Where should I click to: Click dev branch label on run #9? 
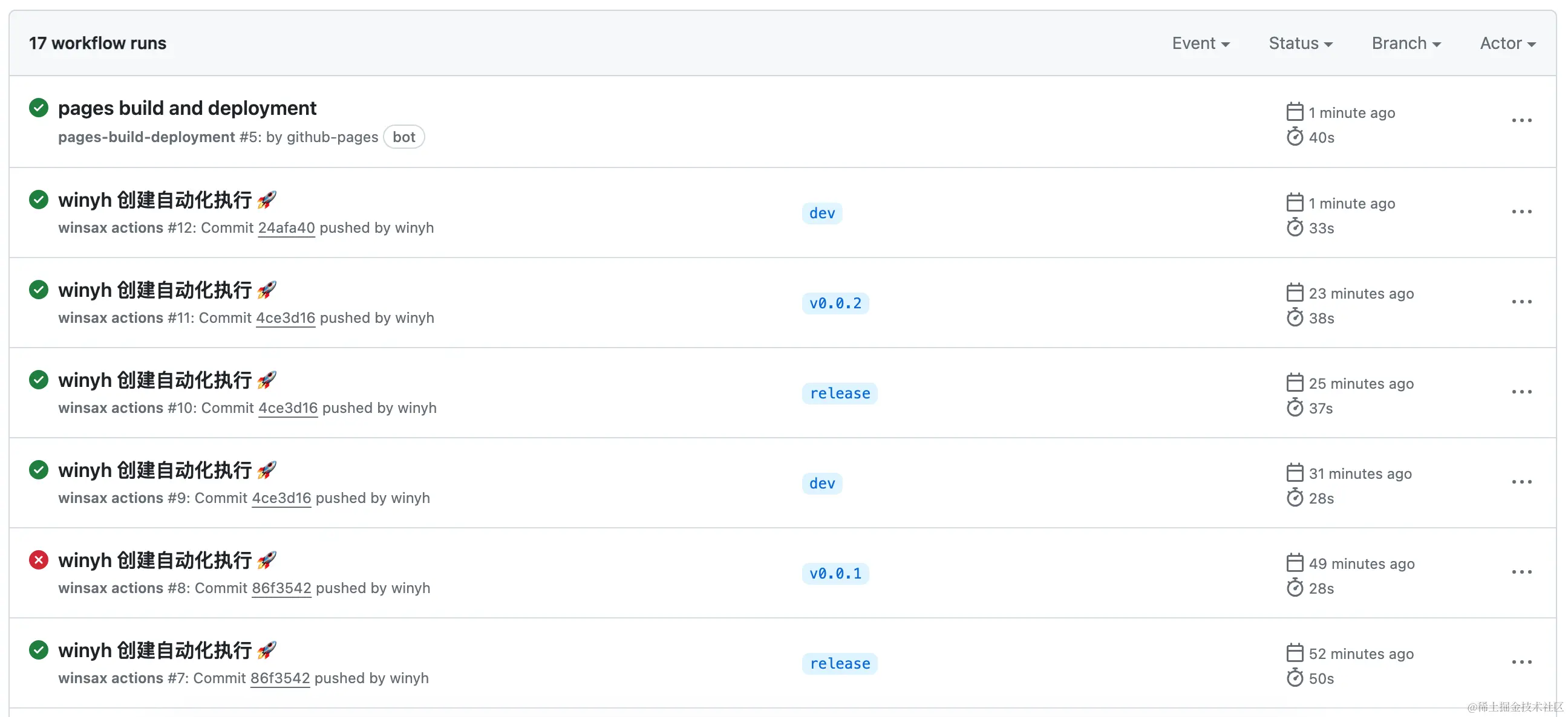pyautogui.click(x=822, y=483)
